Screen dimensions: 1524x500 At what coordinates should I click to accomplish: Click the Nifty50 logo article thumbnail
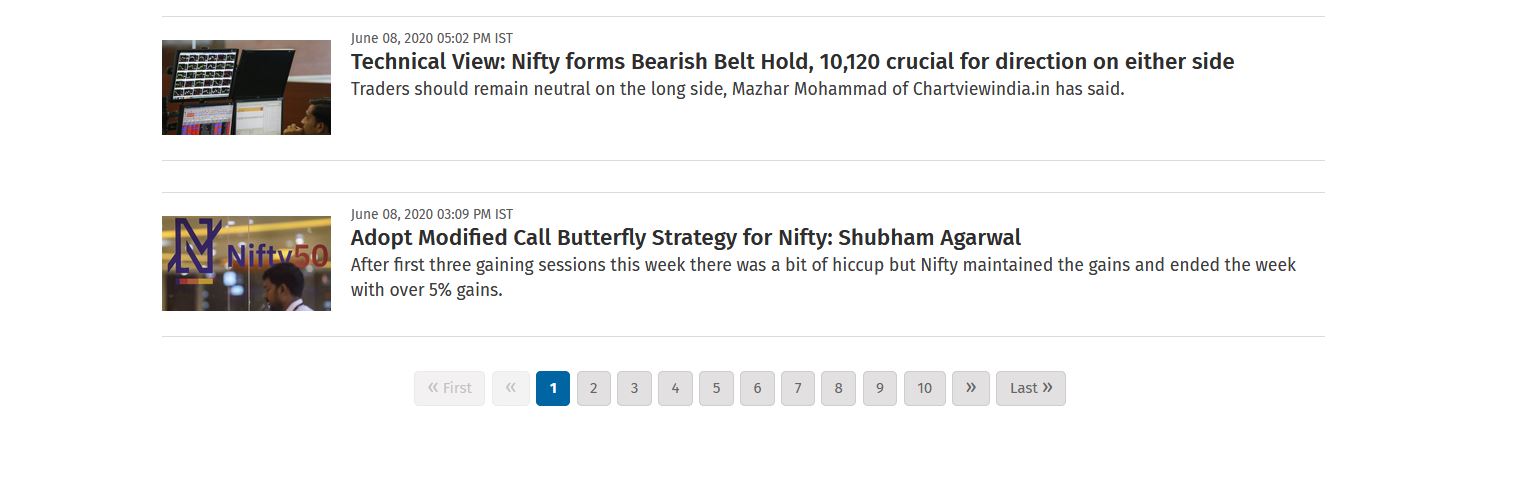(x=246, y=263)
